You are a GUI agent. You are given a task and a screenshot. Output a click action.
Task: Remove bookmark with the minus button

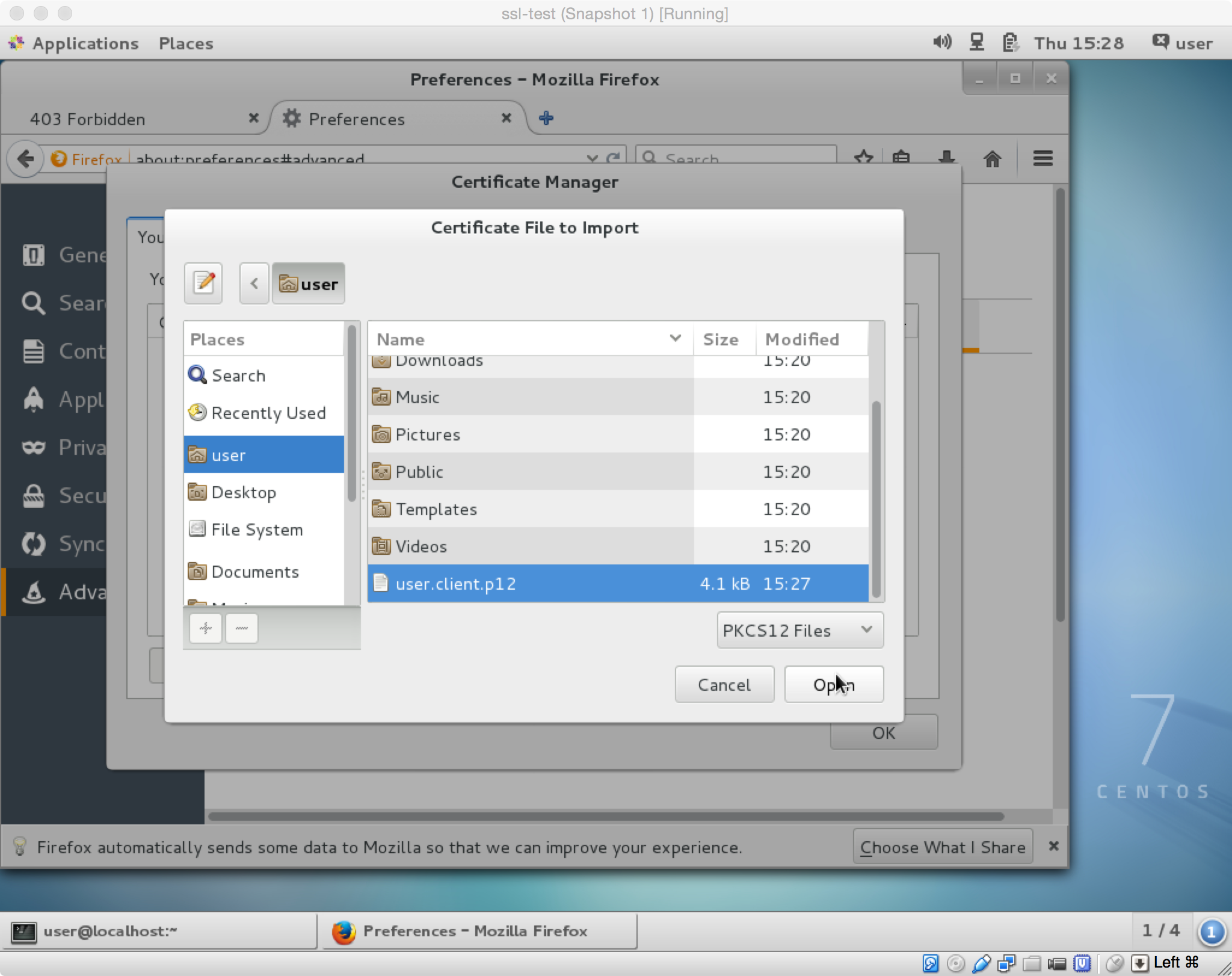[242, 628]
